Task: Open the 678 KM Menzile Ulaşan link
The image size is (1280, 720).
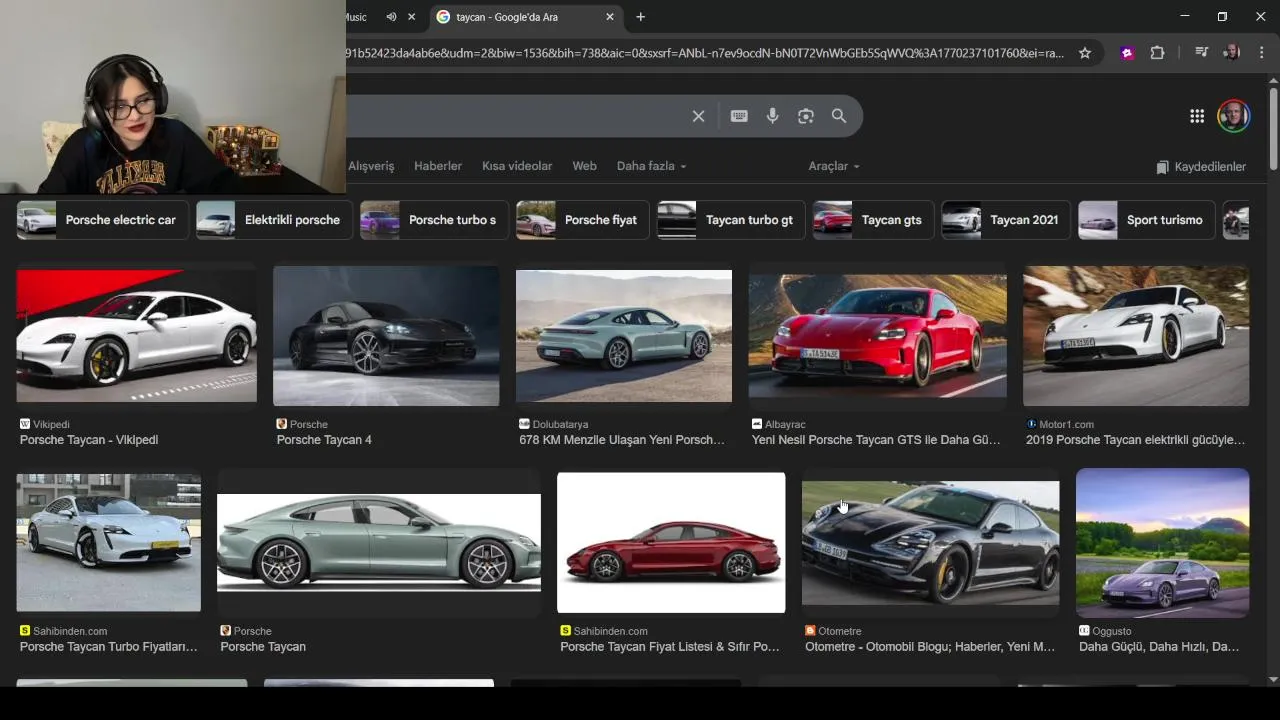Action: tap(622, 440)
